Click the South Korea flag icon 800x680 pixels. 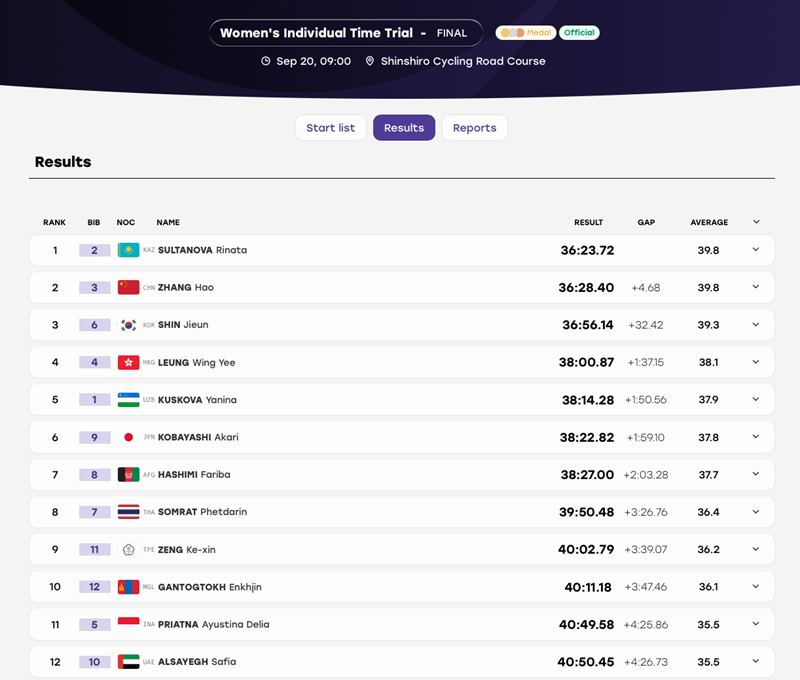click(128, 325)
